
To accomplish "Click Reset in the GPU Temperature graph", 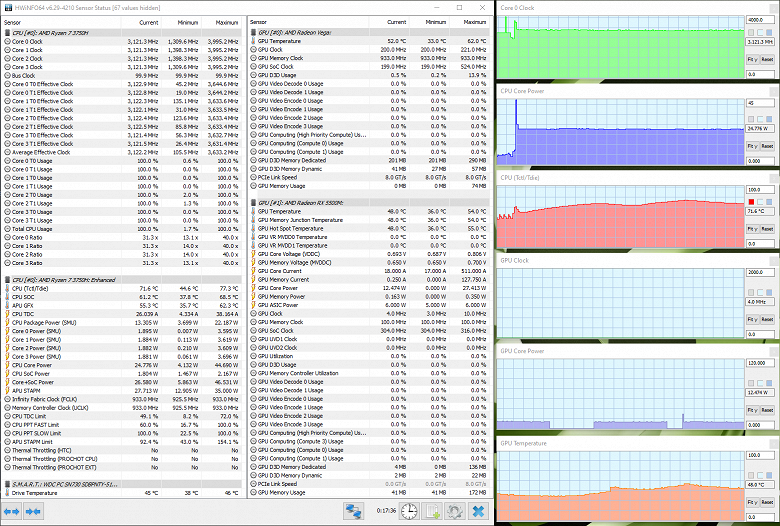I will tap(767, 502).
